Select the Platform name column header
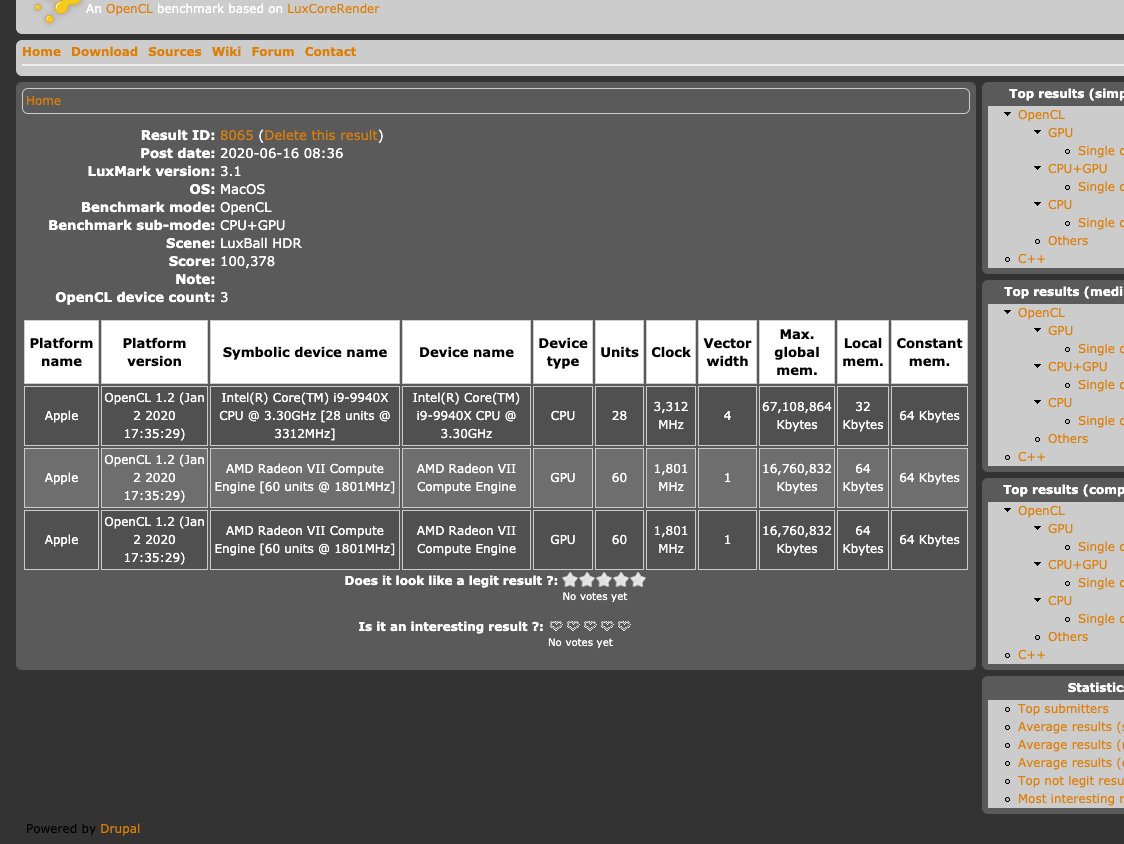This screenshot has height=844, width=1124. pyautogui.click(x=62, y=352)
